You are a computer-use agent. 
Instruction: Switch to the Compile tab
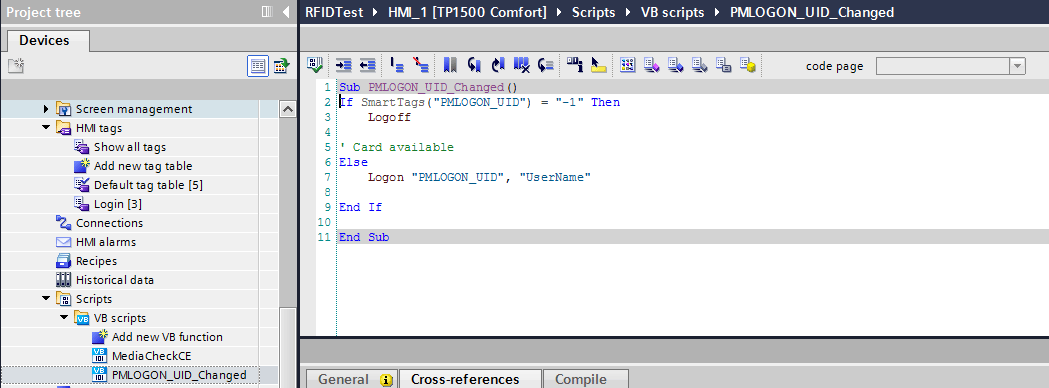[x=585, y=379]
